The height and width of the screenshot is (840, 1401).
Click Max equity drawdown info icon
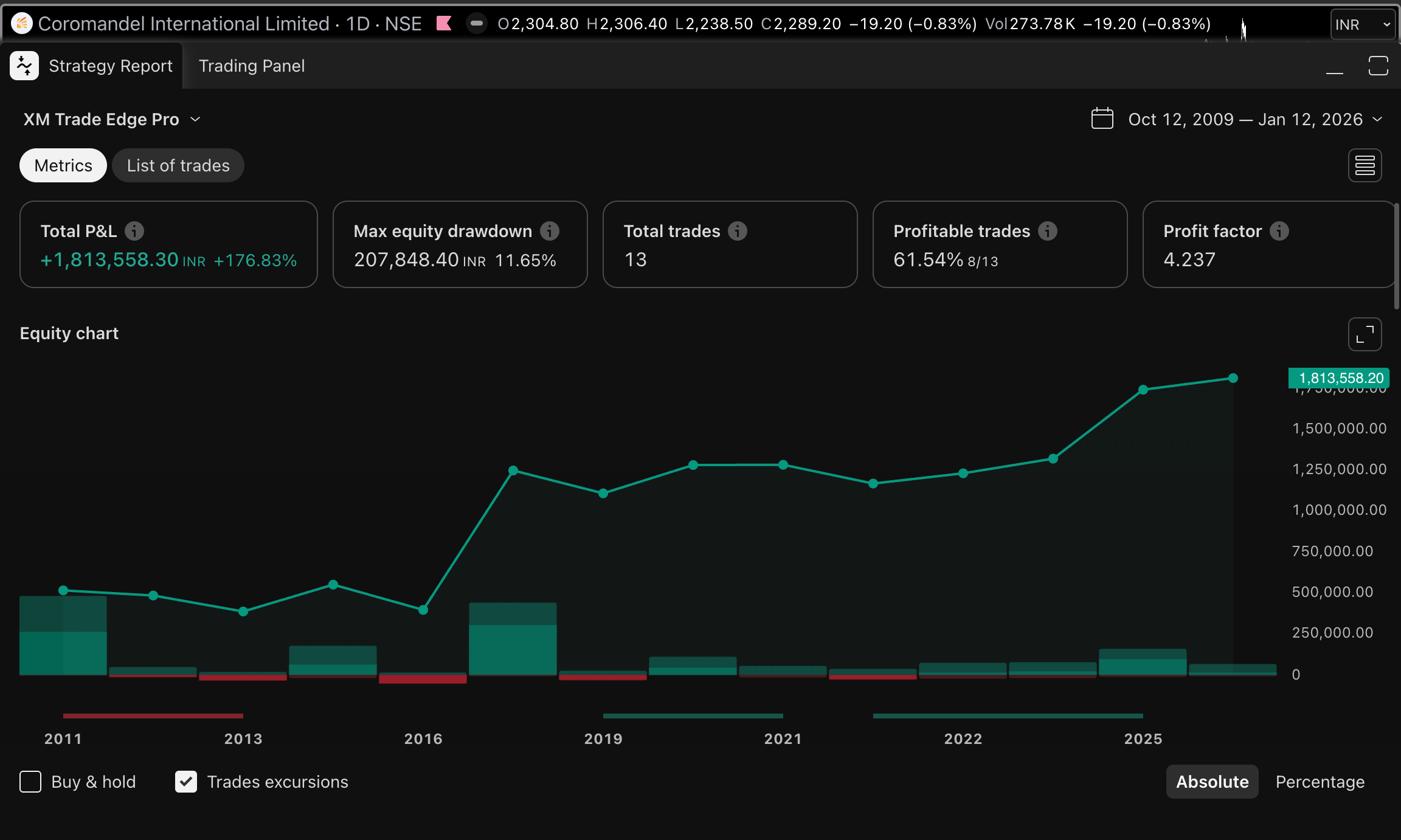click(550, 231)
